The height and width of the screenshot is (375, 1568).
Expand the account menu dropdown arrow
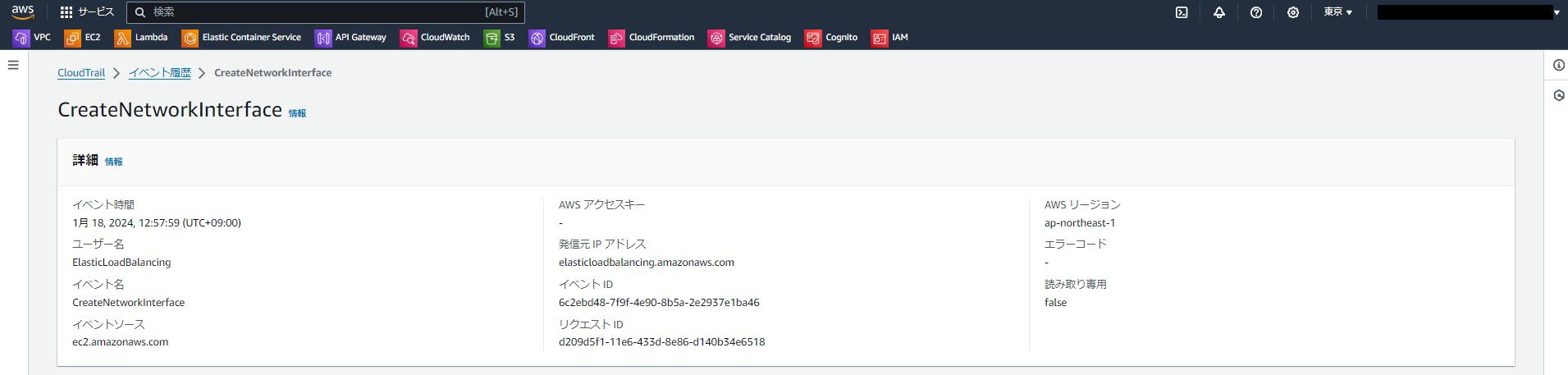point(1557,12)
